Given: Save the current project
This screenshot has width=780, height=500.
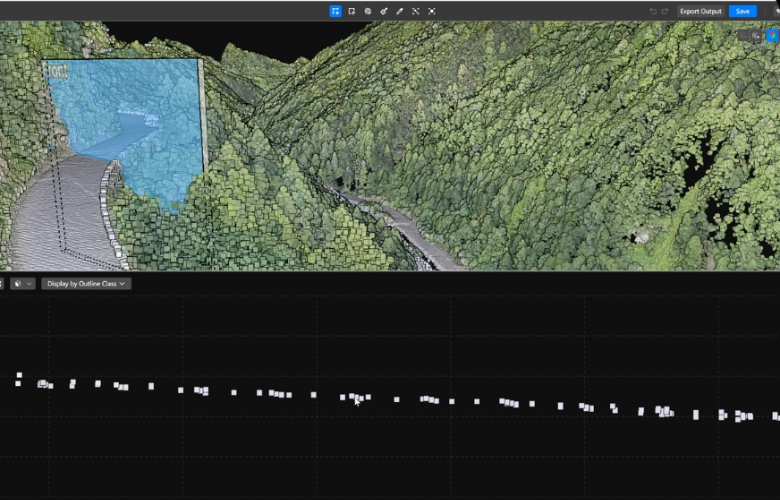Looking at the screenshot, I should pyautogui.click(x=742, y=11).
